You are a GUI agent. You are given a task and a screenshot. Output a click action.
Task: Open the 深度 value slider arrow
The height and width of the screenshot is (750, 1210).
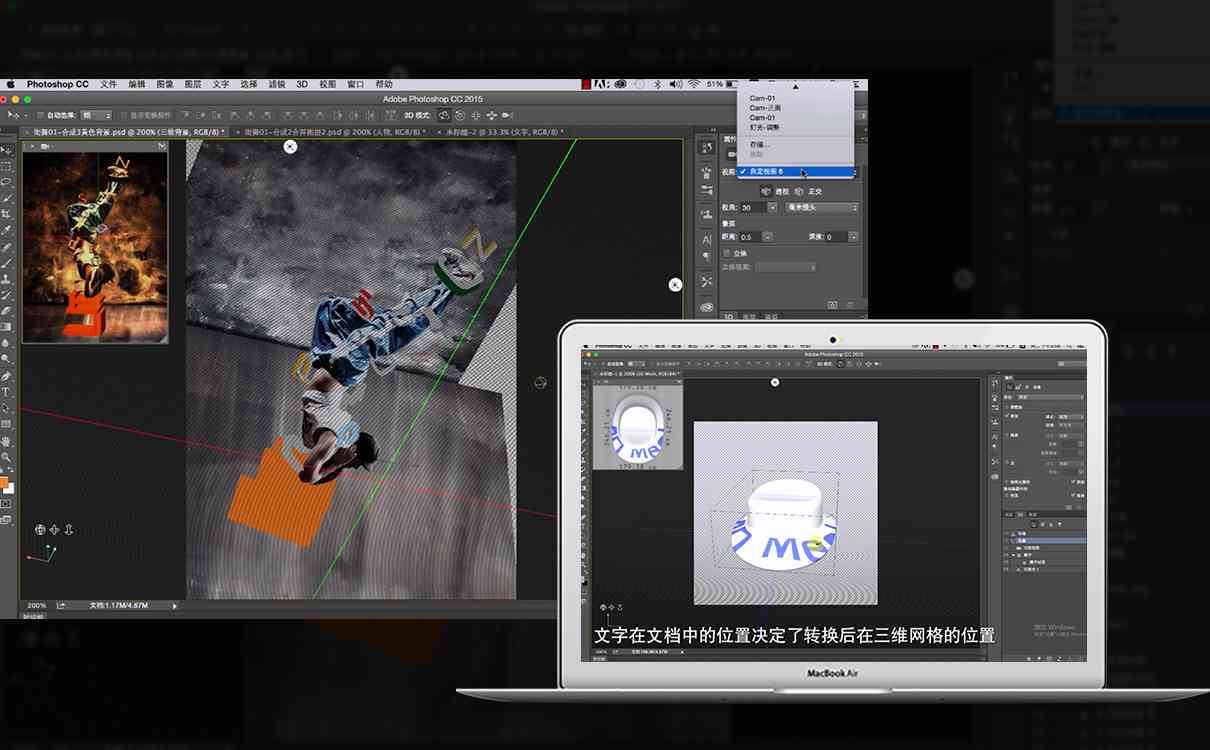point(853,237)
